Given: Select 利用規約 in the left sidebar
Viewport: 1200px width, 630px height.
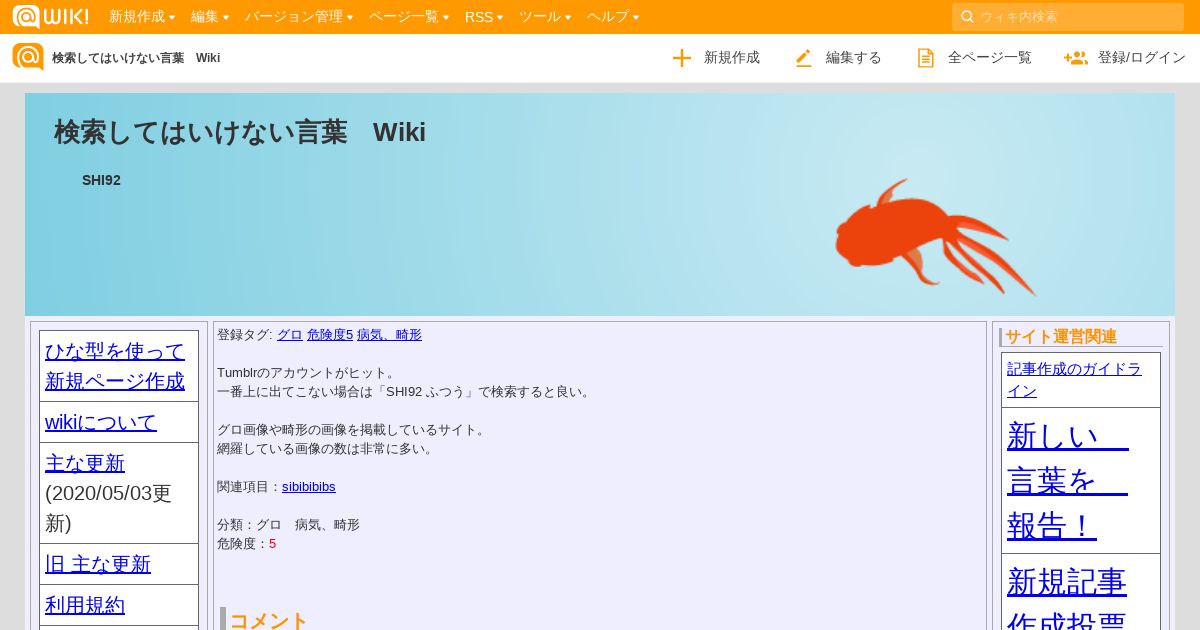Looking at the screenshot, I should pyautogui.click(x=85, y=605).
